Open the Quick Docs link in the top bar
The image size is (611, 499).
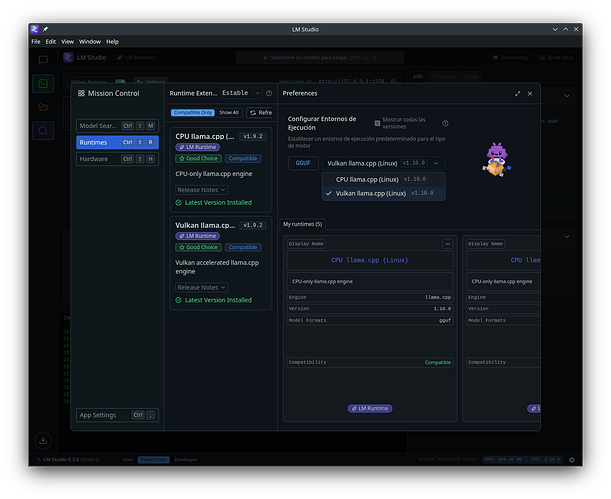click(x=556, y=58)
